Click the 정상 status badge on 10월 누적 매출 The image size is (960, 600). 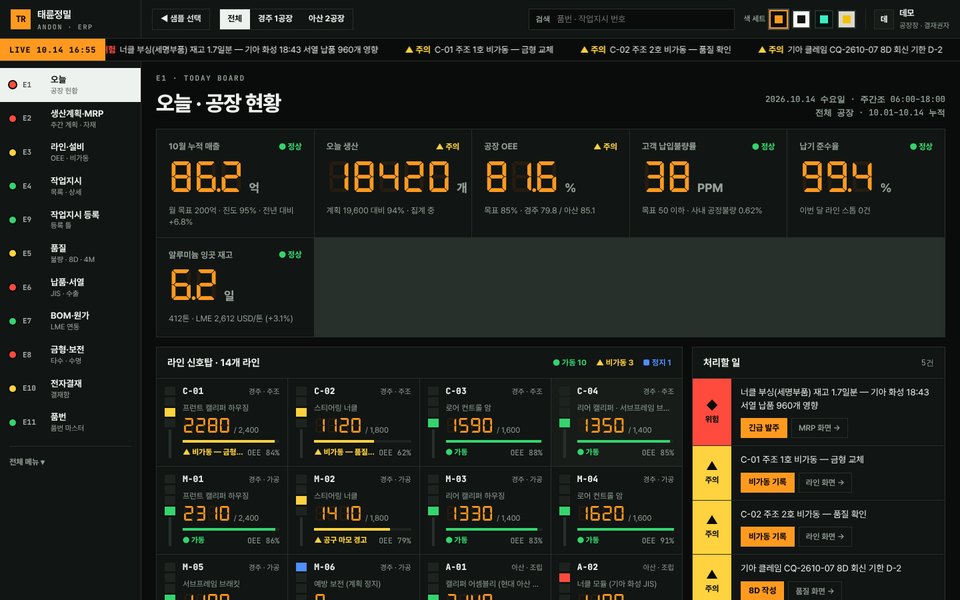[290, 146]
